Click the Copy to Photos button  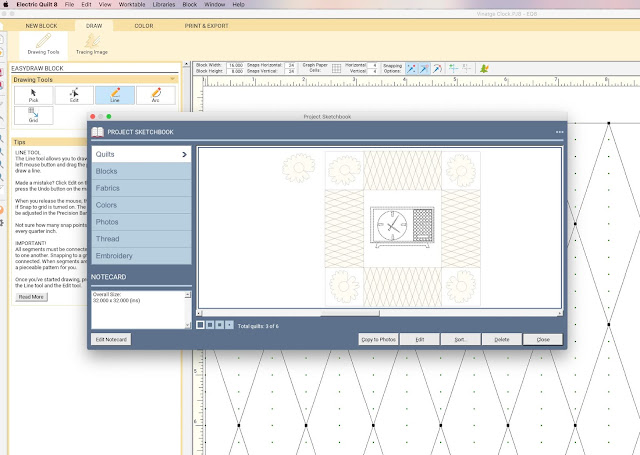click(378, 339)
